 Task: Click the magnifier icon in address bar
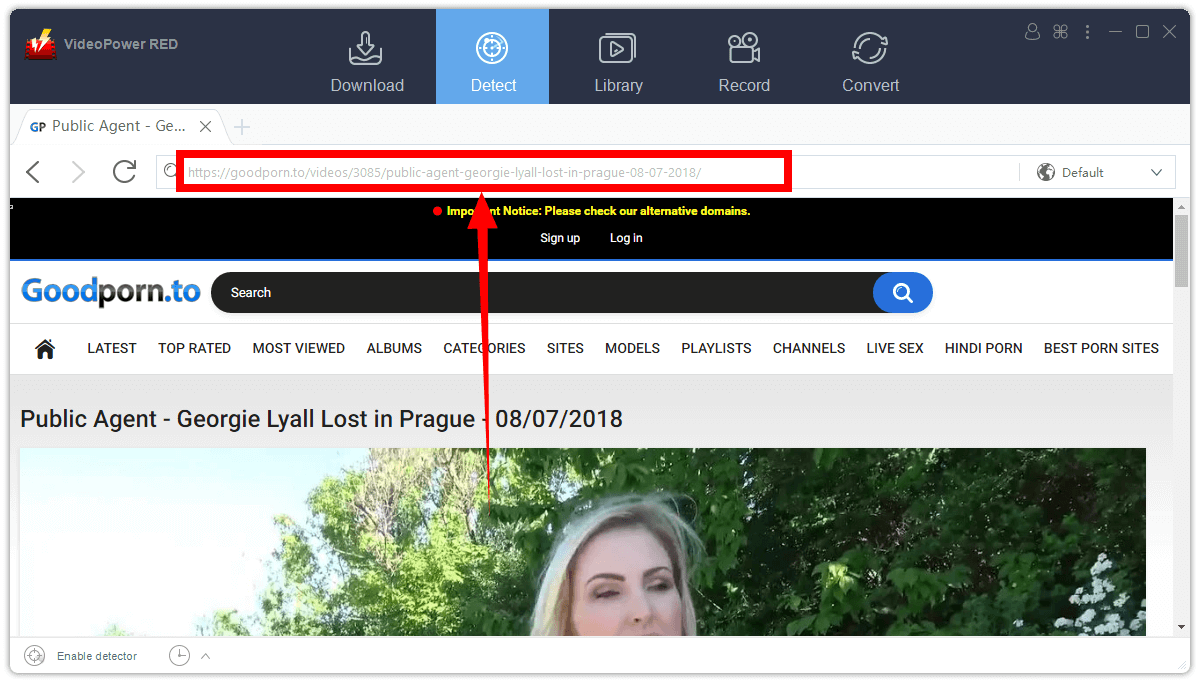click(x=171, y=172)
